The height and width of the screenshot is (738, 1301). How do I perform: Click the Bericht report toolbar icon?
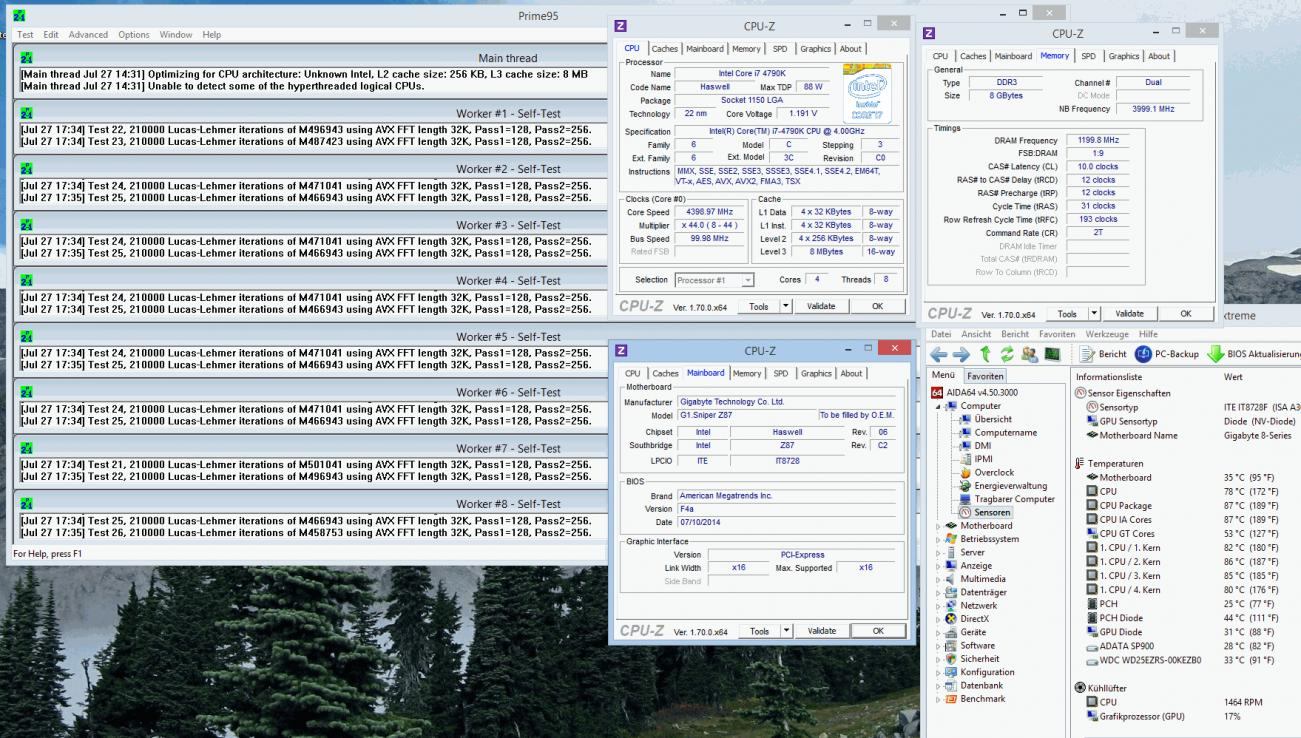pyautogui.click(x=1088, y=354)
